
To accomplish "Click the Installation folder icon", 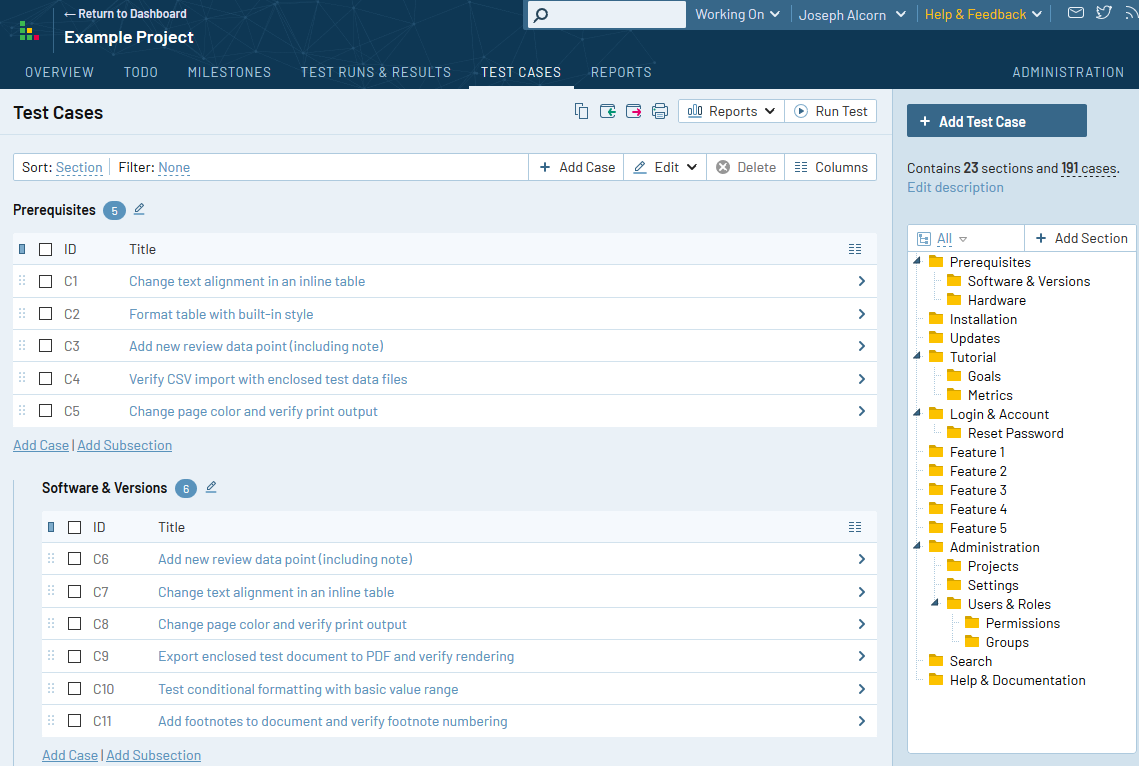I will tap(936, 318).
